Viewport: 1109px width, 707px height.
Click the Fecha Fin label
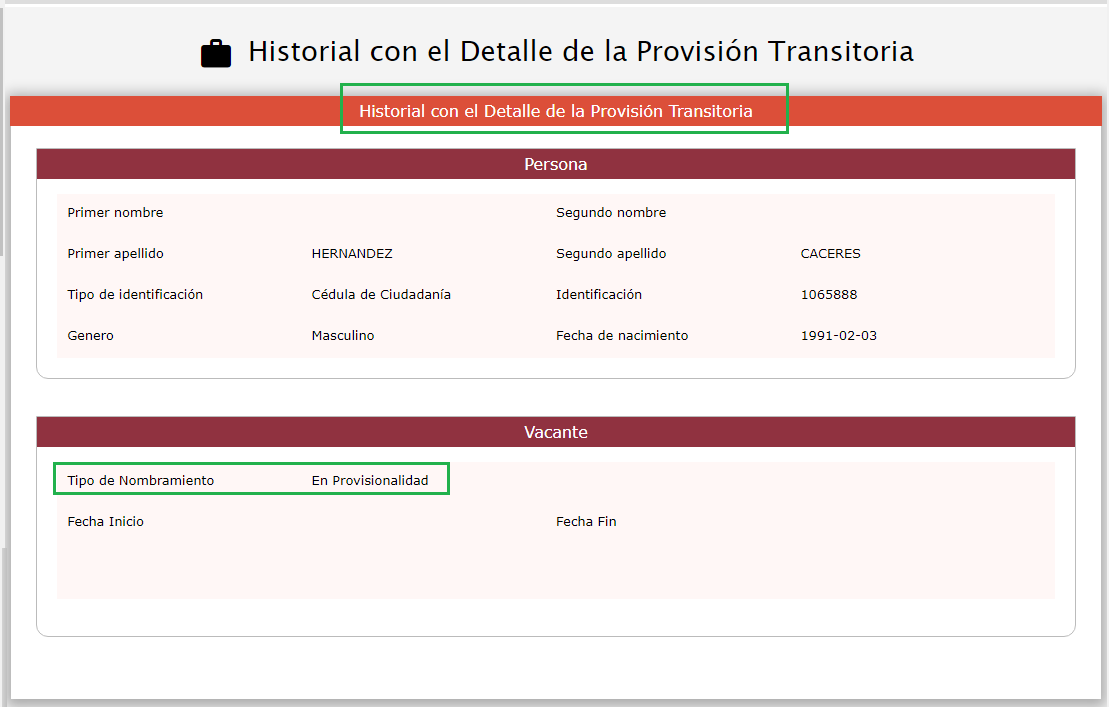click(x=586, y=522)
